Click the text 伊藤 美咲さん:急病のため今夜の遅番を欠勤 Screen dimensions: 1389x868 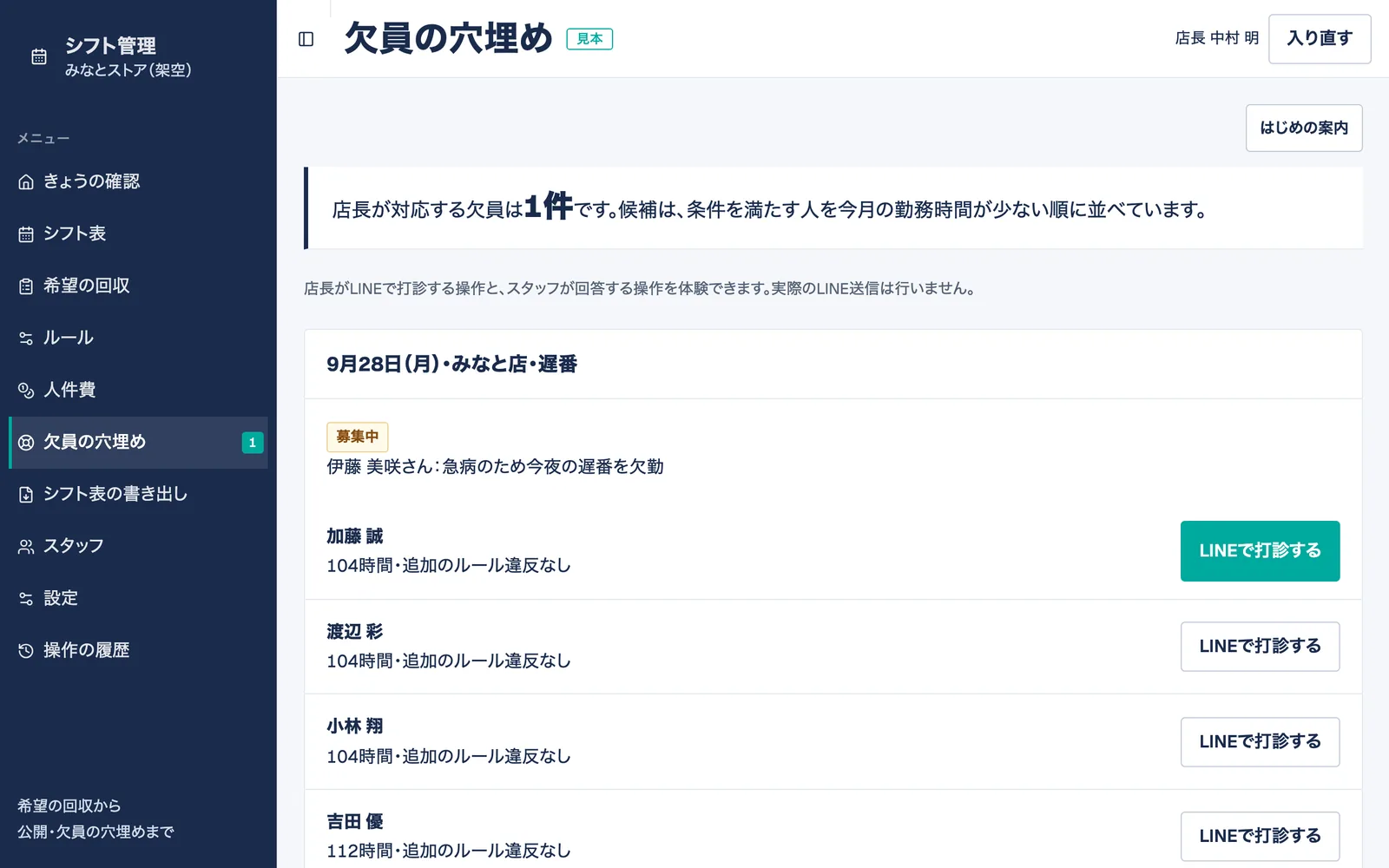click(495, 467)
